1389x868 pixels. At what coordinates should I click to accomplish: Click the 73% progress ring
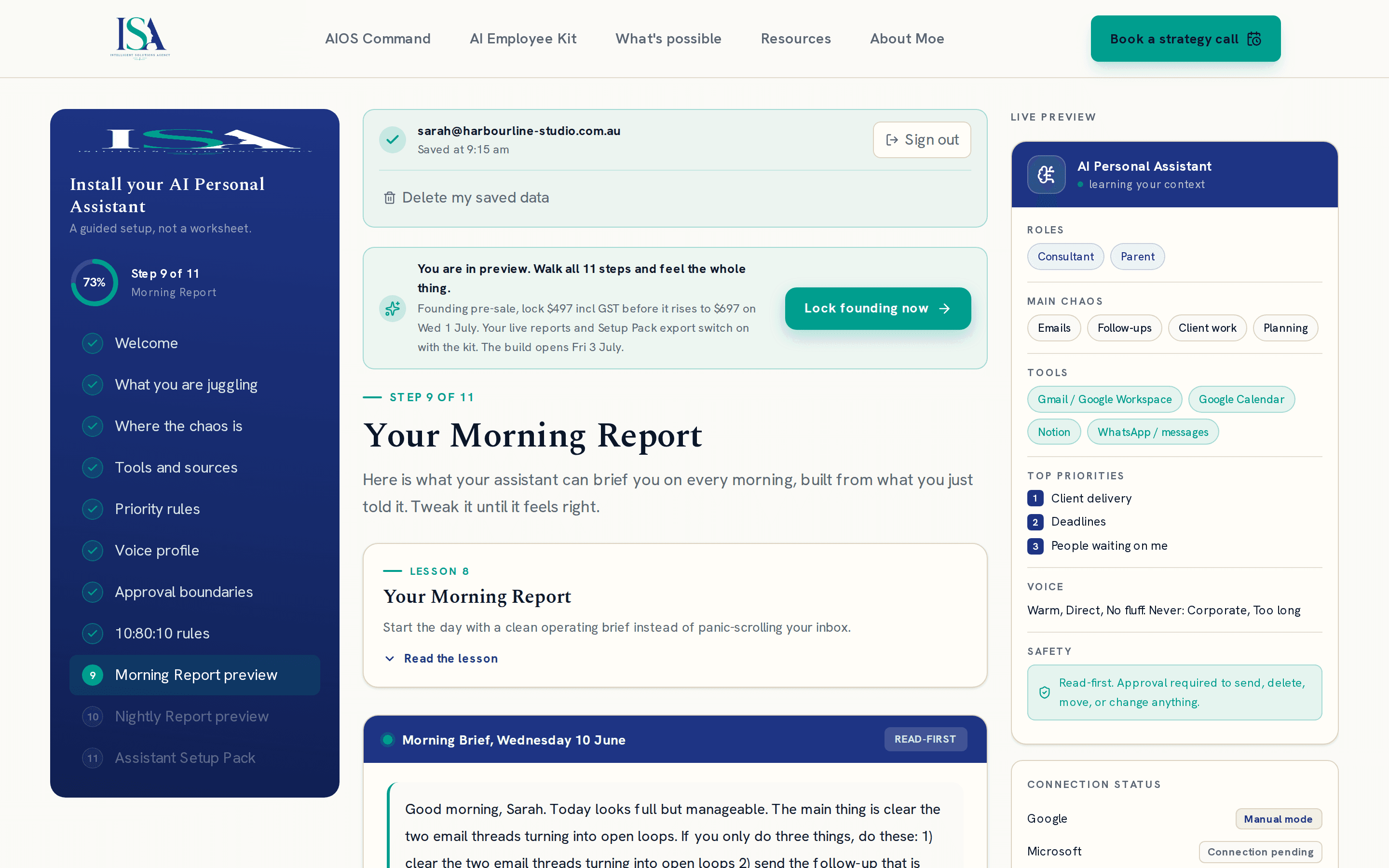[x=94, y=283]
